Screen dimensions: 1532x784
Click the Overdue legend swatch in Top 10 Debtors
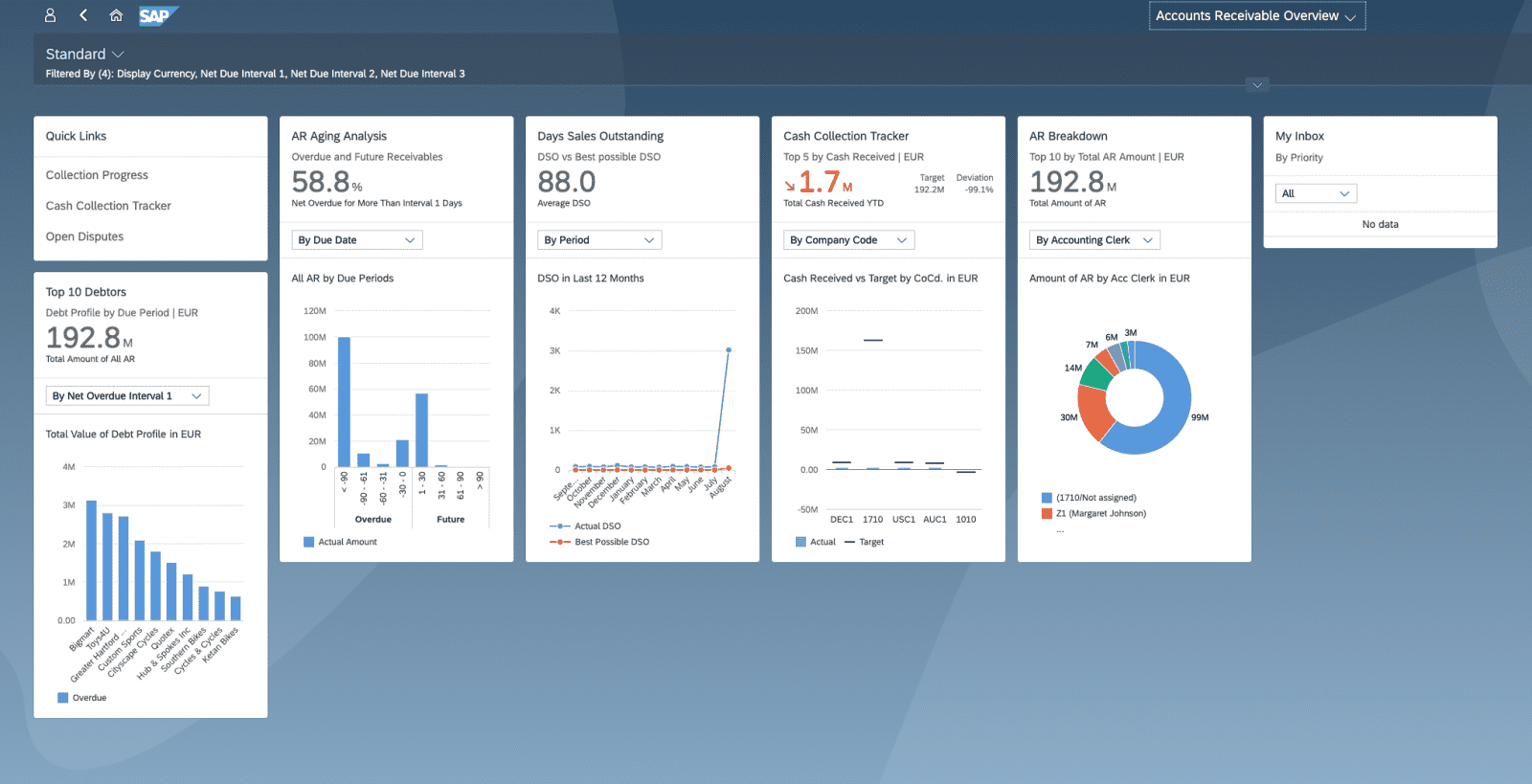(62, 698)
